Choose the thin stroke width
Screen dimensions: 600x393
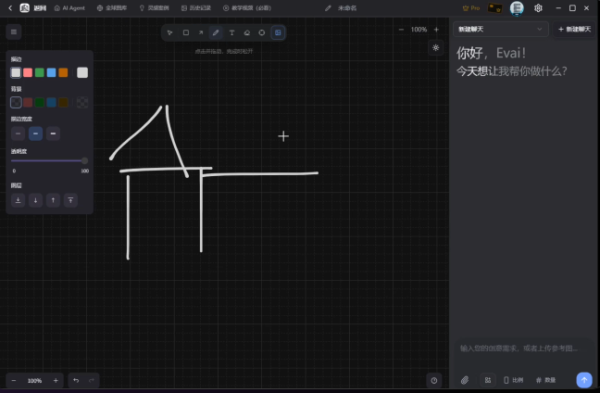(x=18, y=134)
